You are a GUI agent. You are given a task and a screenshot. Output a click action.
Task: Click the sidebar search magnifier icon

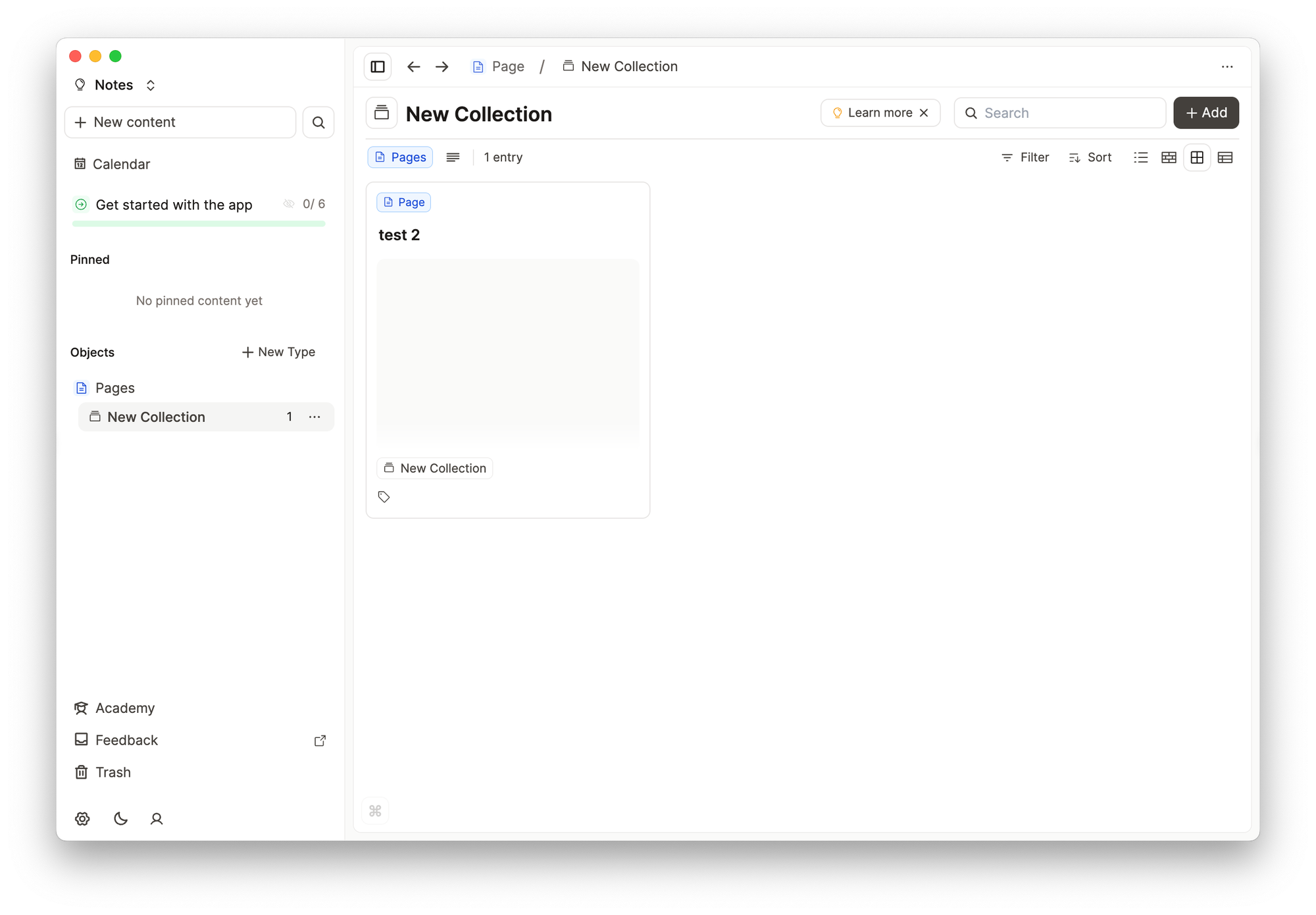click(318, 122)
